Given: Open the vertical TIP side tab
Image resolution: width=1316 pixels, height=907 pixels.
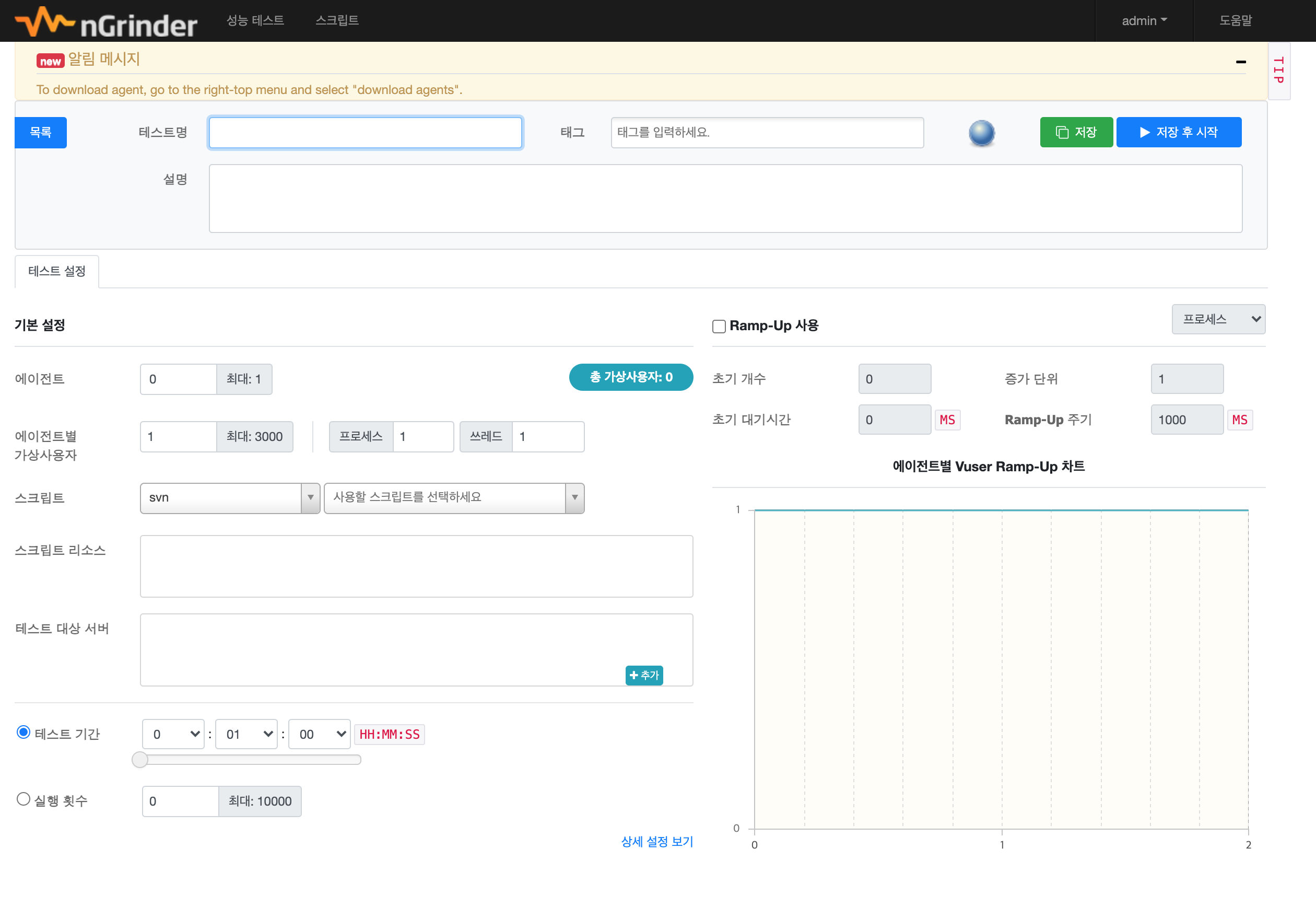Looking at the screenshot, I should (1278, 71).
